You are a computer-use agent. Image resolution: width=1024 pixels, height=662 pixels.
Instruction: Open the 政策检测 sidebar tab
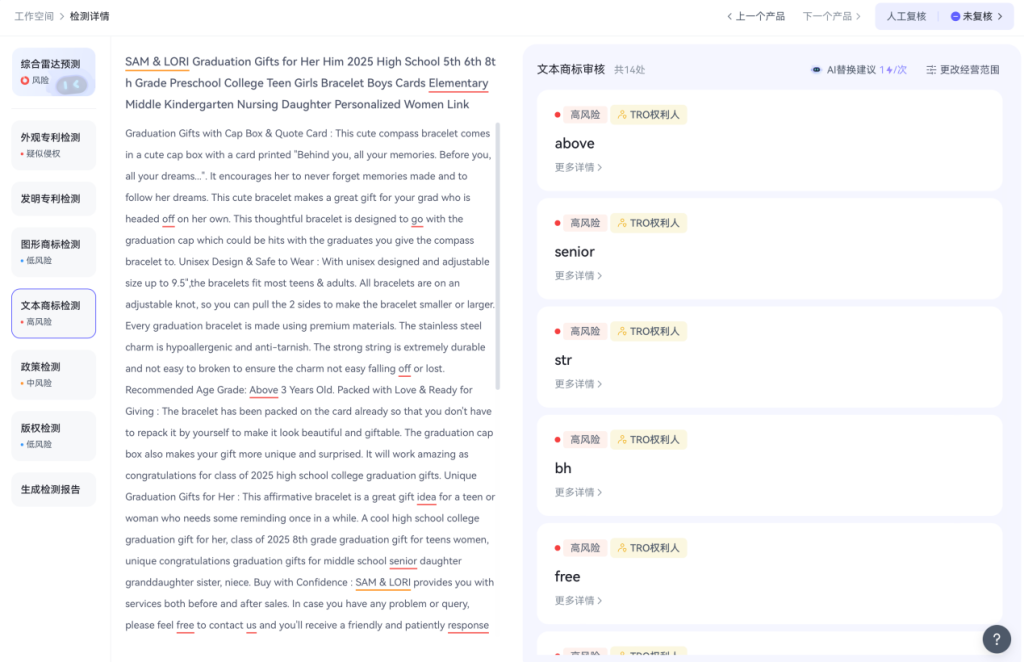tap(54, 375)
